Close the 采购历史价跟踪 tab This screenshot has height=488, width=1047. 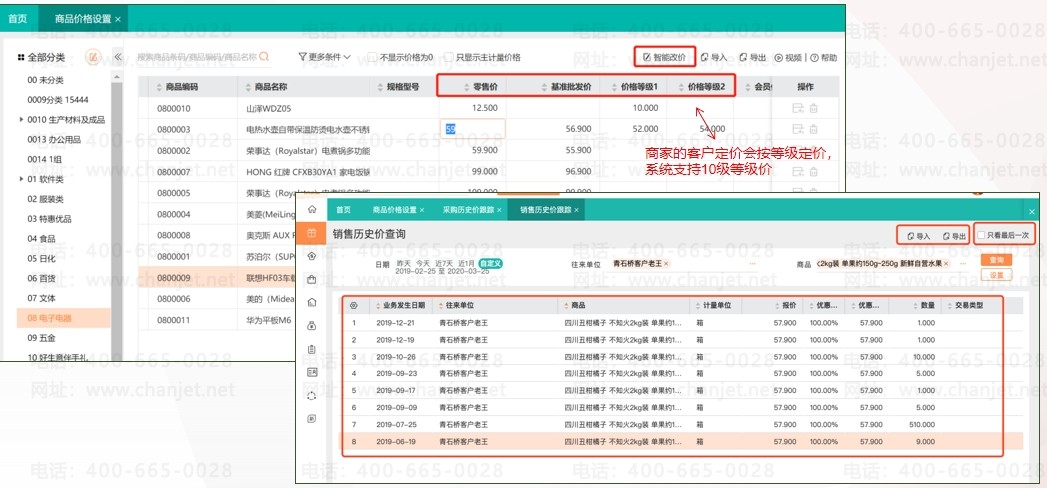point(499,210)
